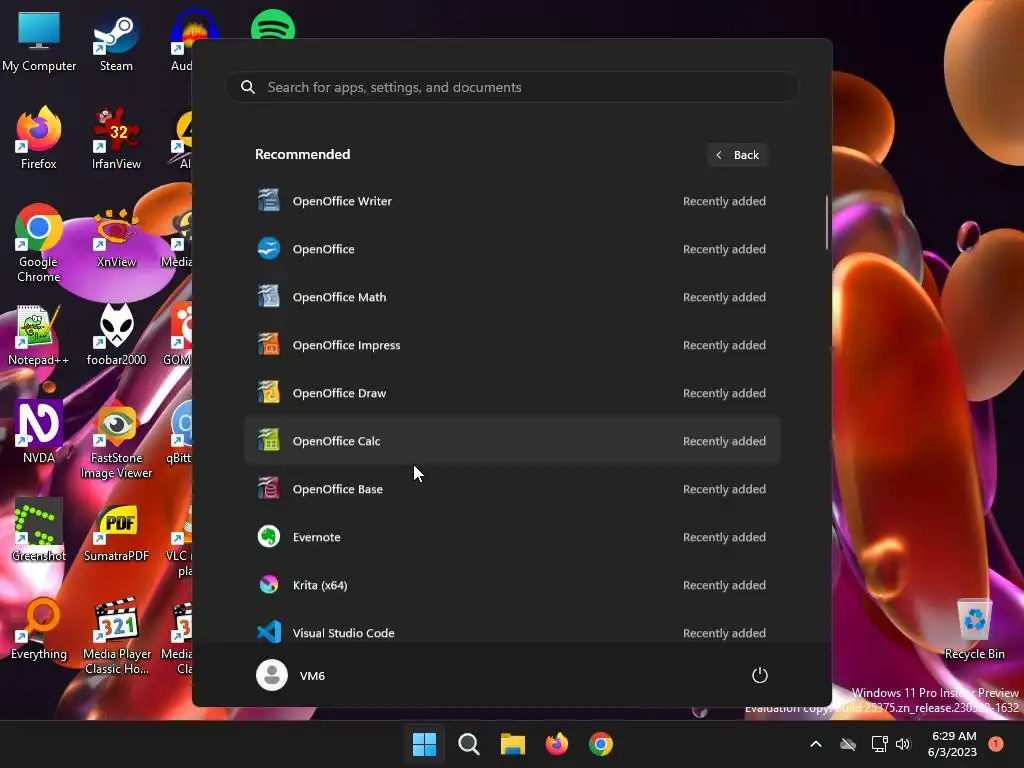Click the "VM6" user name text

point(312,676)
